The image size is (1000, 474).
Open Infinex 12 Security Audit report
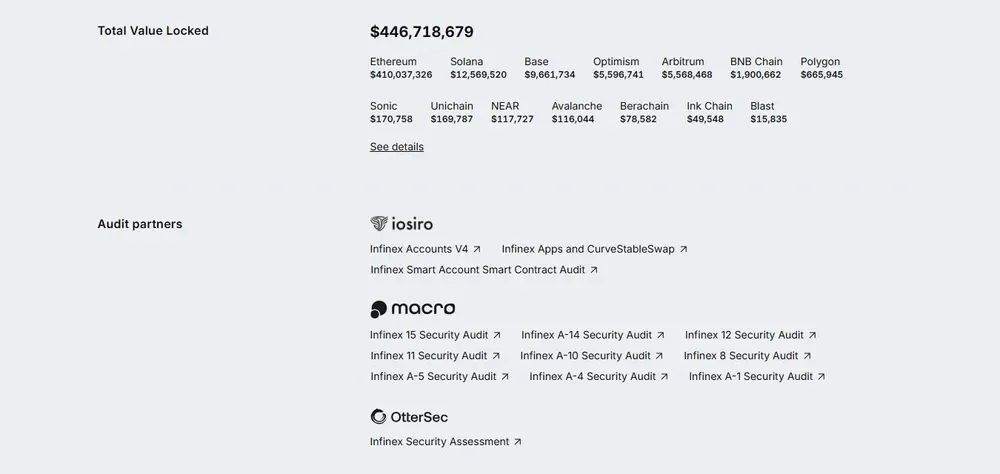pyautogui.click(x=744, y=335)
